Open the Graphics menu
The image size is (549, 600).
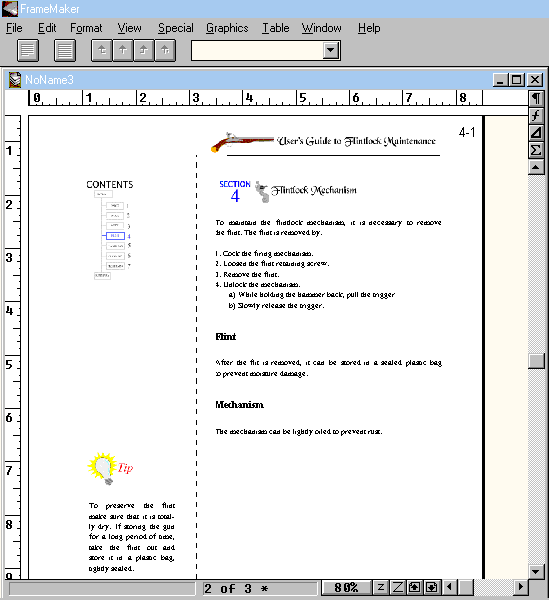[x=227, y=28]
